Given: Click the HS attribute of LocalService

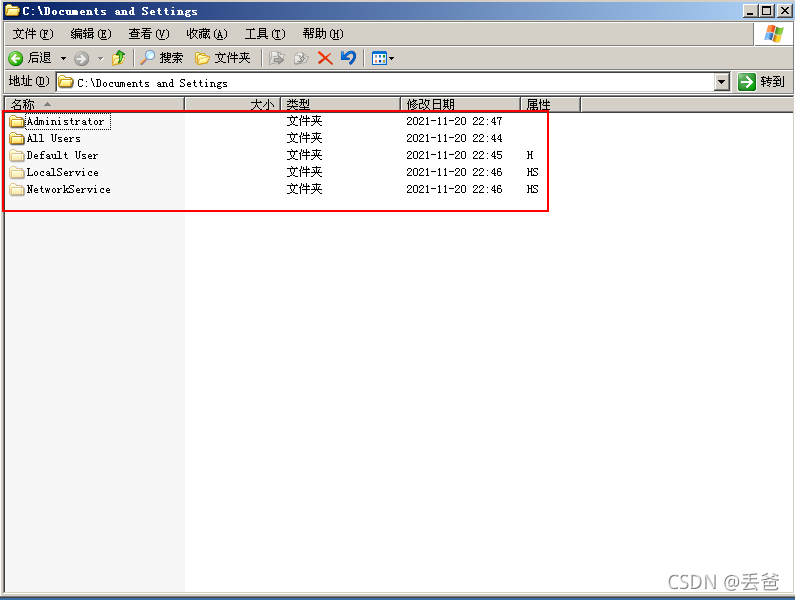Looking at the screenshot, I should click(532, 172).
